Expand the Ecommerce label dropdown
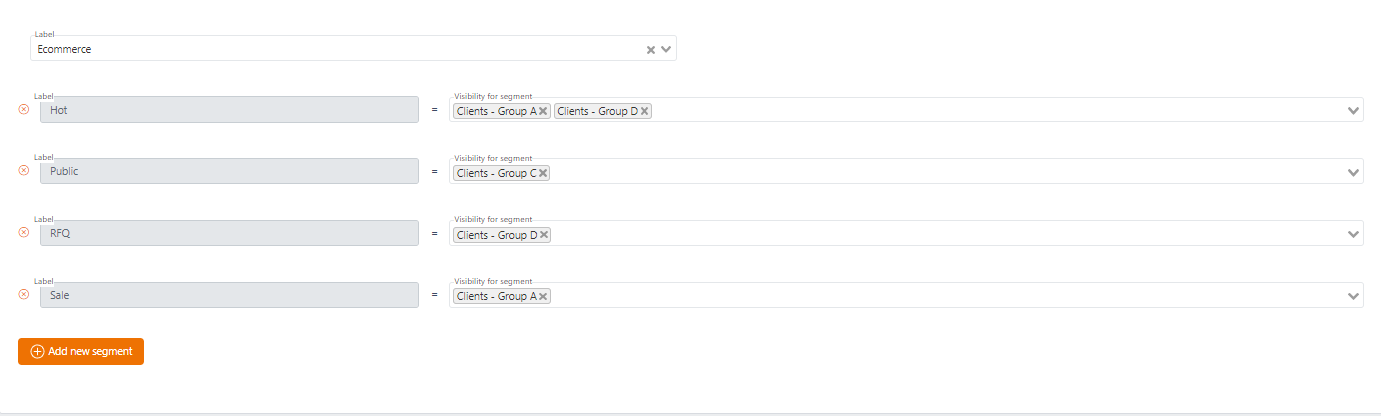The width and height of the screenshot is (1381, 416). (666, 49)
